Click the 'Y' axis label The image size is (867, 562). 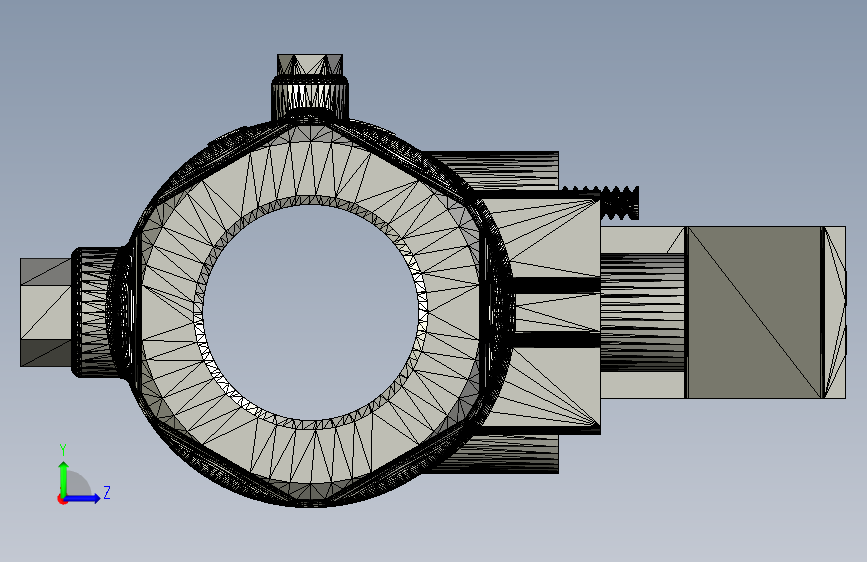point(63,450)
